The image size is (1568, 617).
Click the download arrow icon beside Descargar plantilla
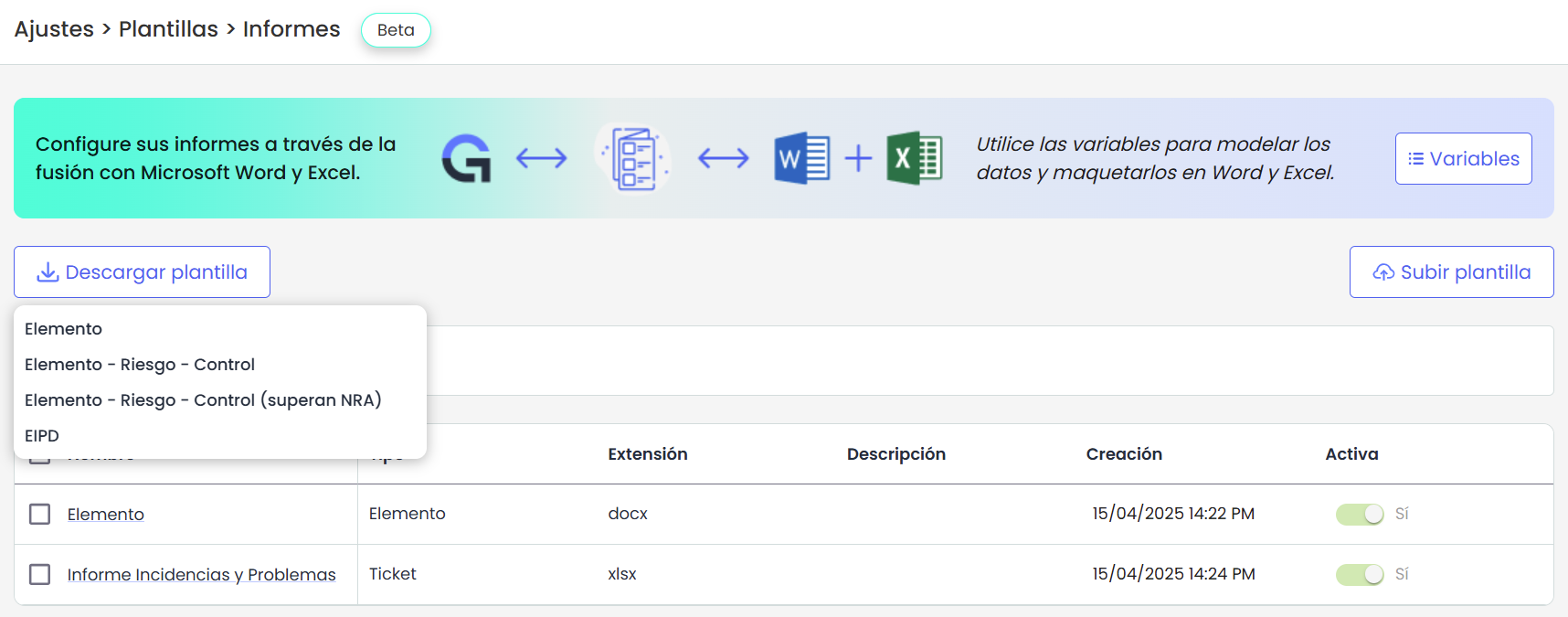(48, 272)
